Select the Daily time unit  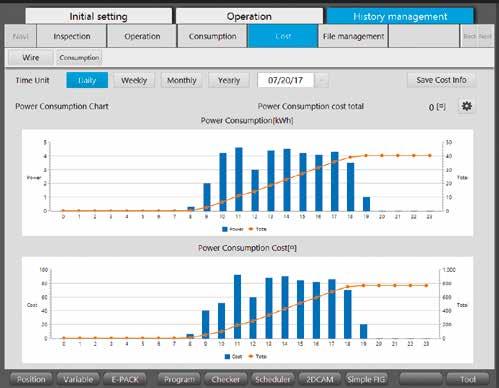tap(87, 80)
